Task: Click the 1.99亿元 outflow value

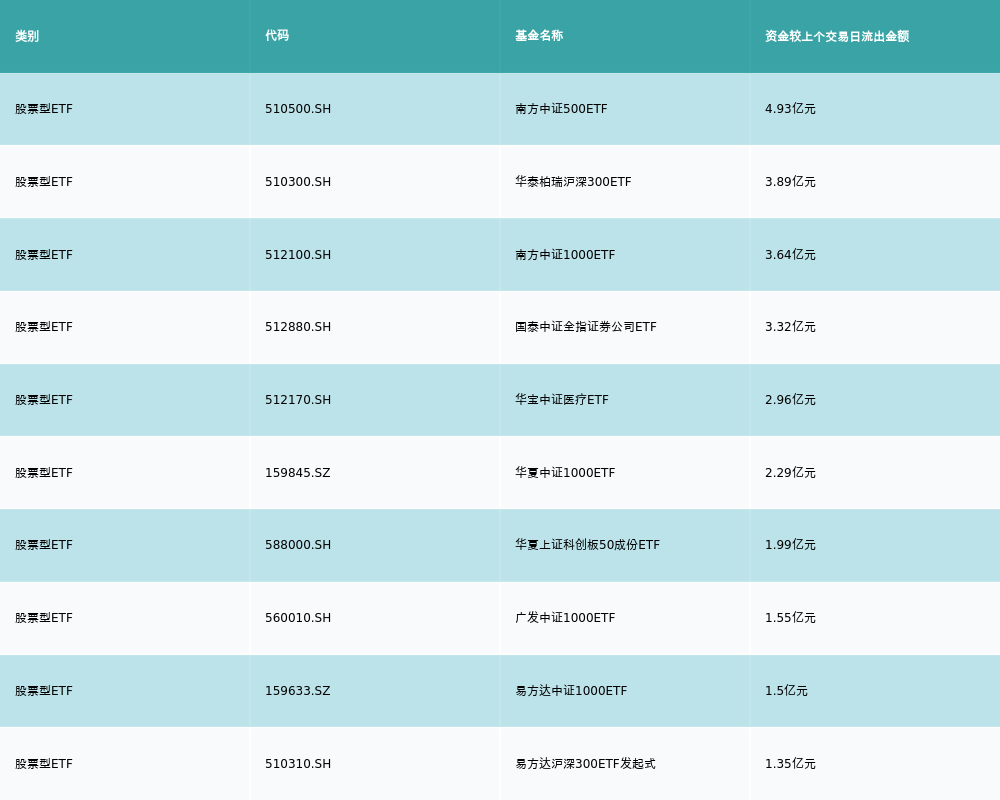Action: pyautogui.click(x=790, y=545)
